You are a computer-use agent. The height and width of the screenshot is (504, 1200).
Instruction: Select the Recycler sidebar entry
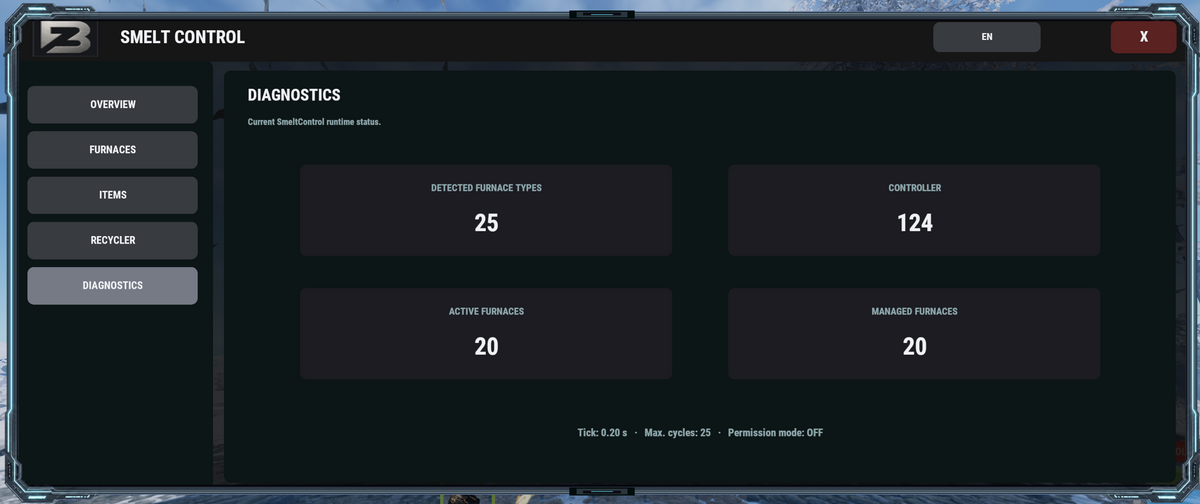point(113,240)
